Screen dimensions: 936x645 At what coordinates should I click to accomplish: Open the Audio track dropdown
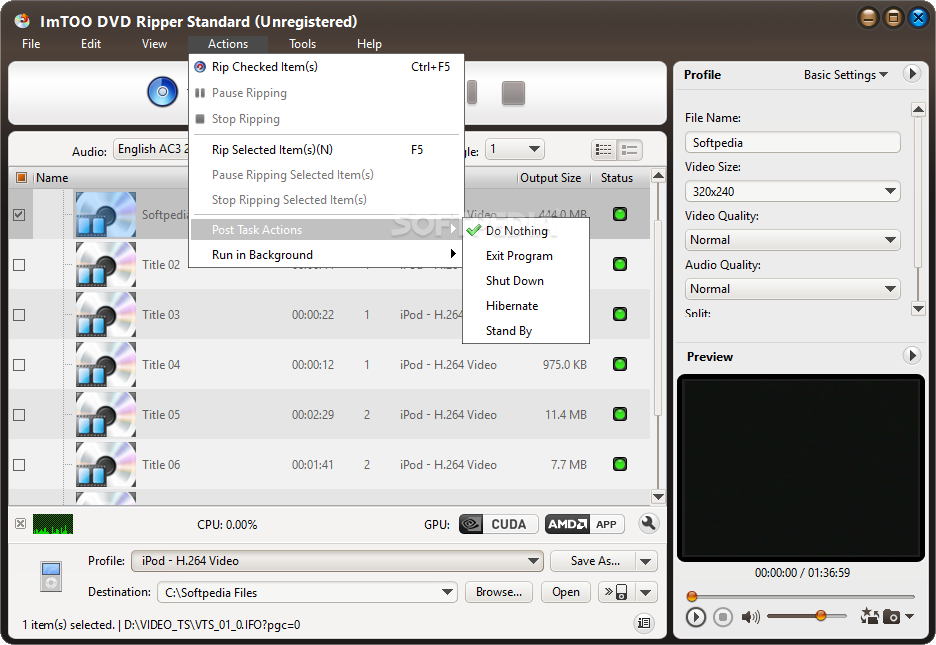coord(152,149)
